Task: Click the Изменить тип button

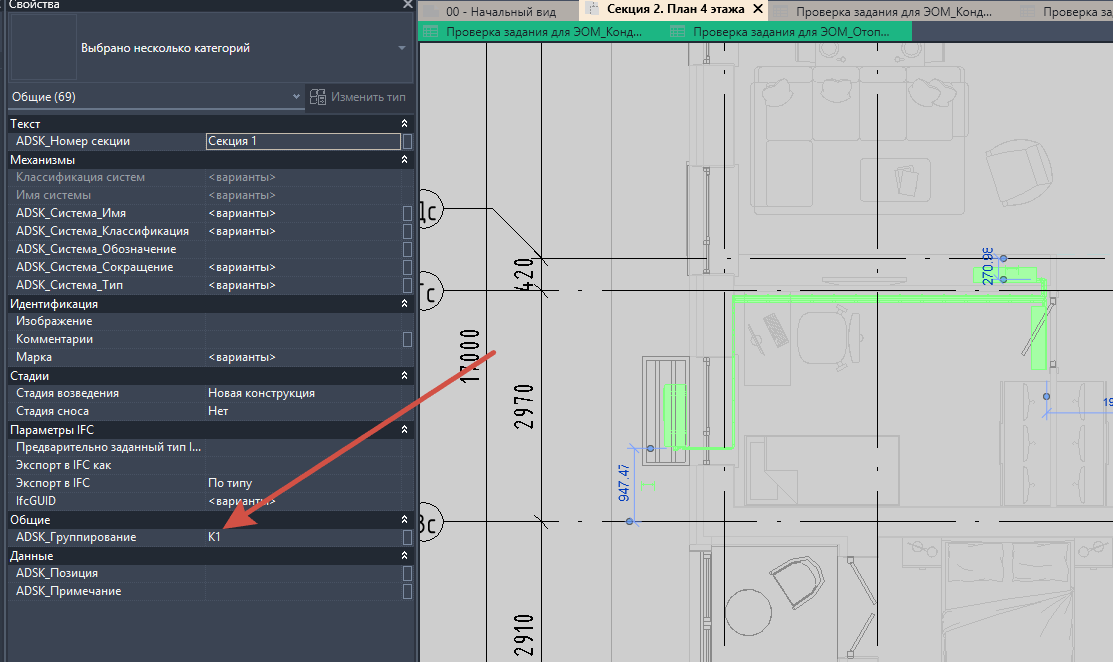Action: tap(358, 96)
